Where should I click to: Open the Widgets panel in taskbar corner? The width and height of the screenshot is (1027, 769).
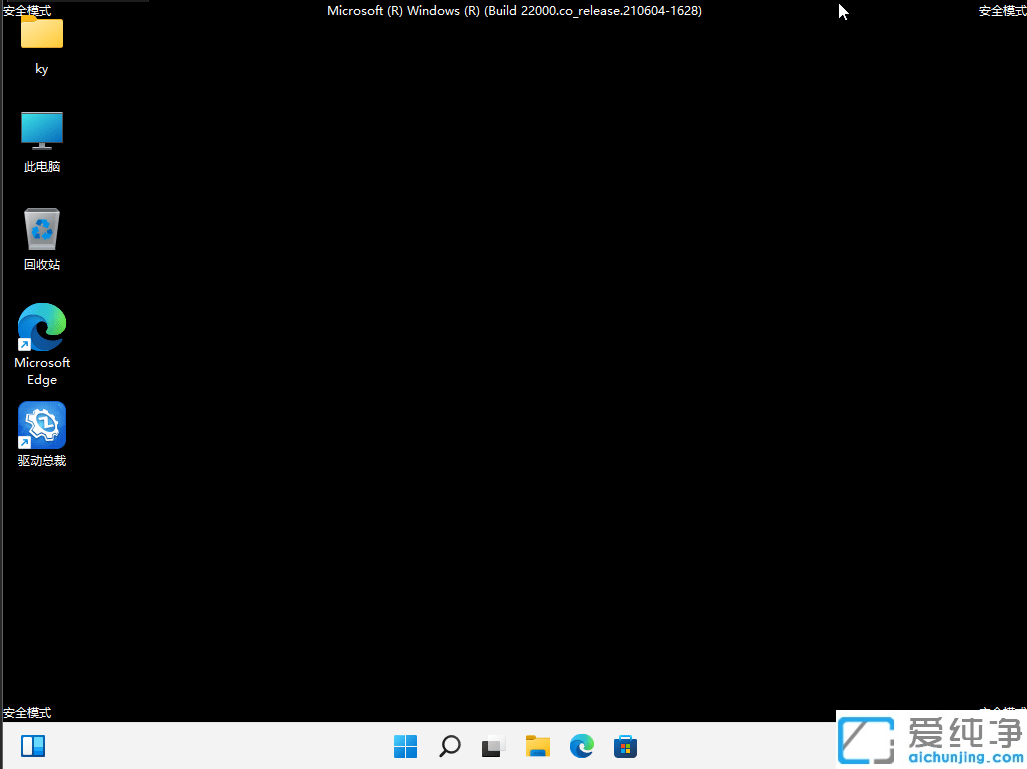pyautogui.click(x=33, y=746)
